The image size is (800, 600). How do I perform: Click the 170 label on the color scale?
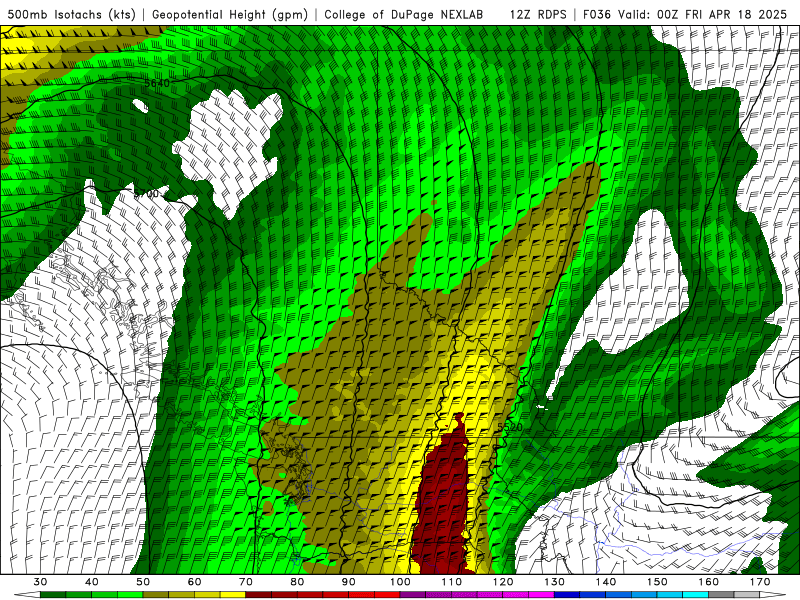click(x=760, y=582)
